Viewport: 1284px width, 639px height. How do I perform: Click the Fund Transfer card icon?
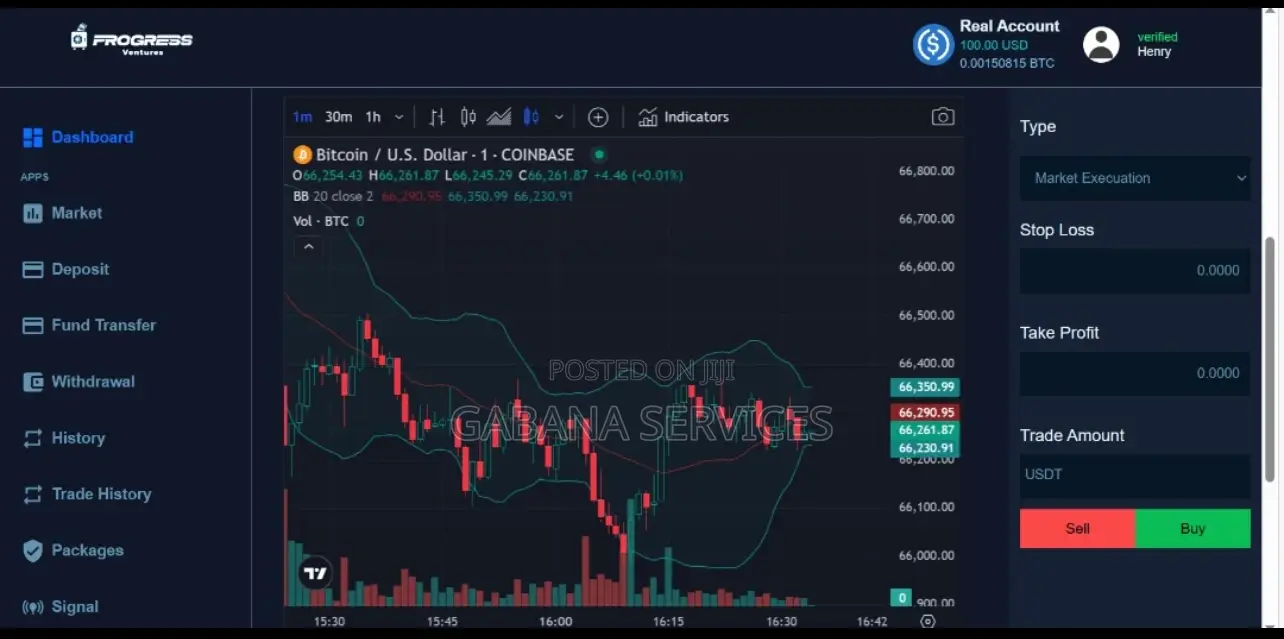click(33, 325)
